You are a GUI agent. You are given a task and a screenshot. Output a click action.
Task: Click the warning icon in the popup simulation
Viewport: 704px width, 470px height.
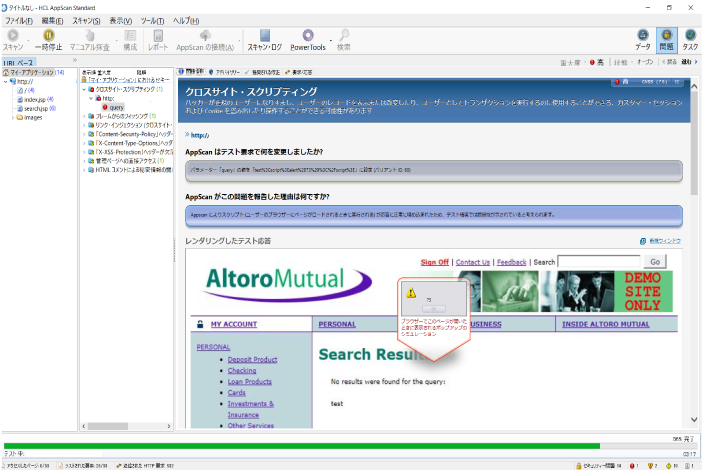(x=411, y=293)
